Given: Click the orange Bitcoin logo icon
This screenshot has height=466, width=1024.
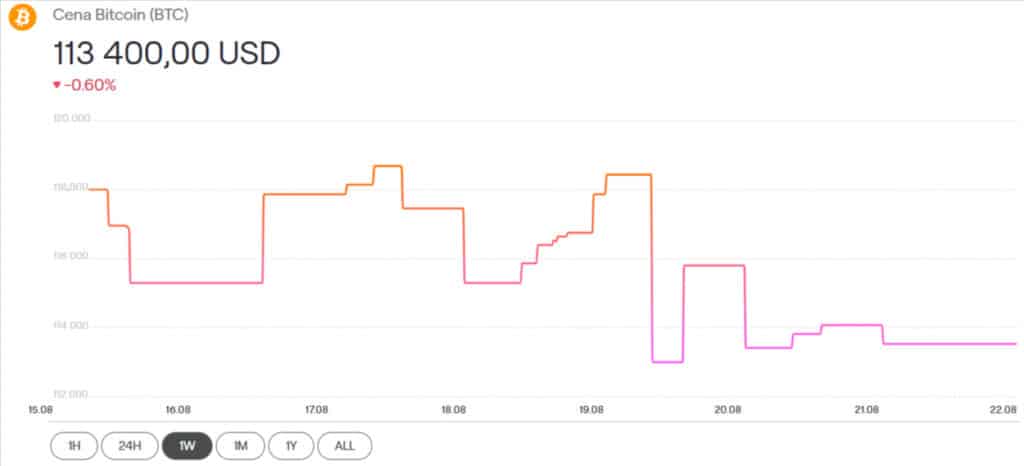Looking at the screenshot, I should pyautogui.click(x=22, y=17).
